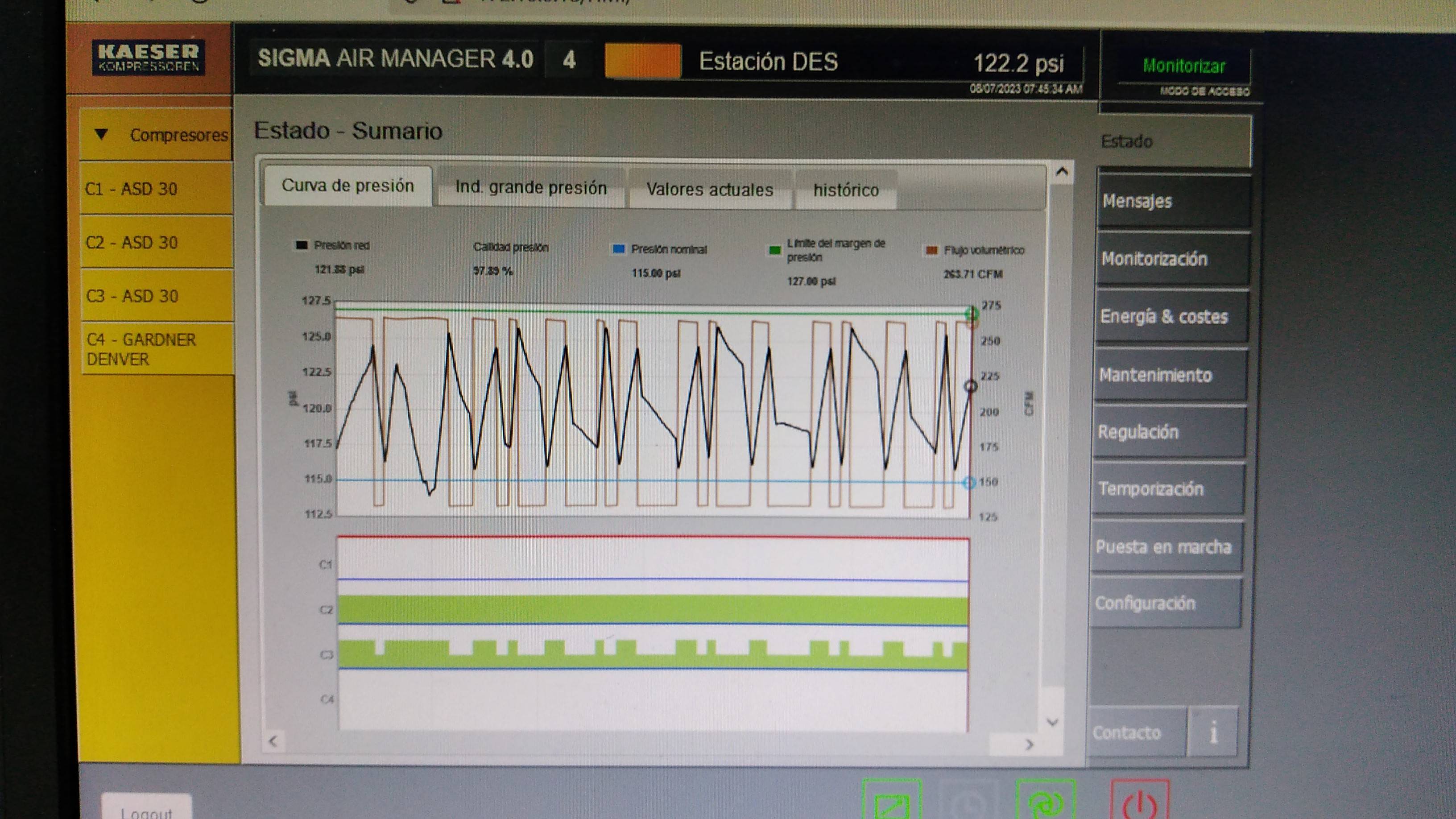The height and width of the screenshot is (819, 1456).
Task: Click the 121.88 psi Presión red value
Action: (339, 269)
